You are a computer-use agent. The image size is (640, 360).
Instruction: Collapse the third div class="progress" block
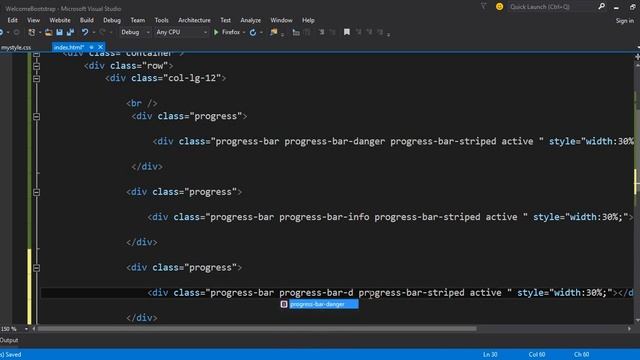tap(36, 268)
